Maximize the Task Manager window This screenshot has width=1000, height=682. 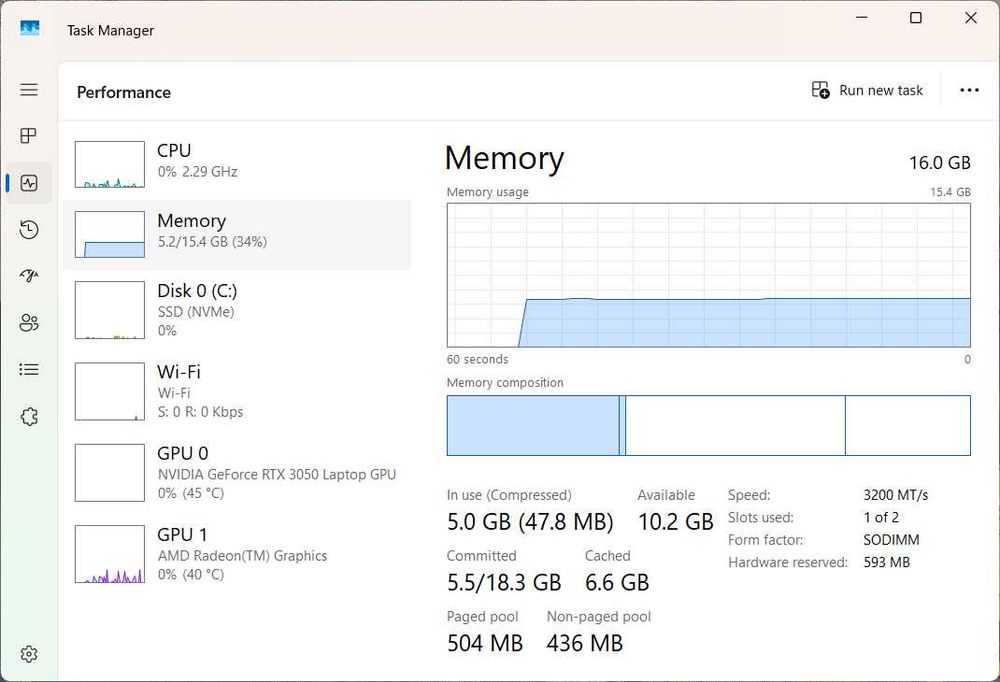pyautogui.click(x=916, y=18)
